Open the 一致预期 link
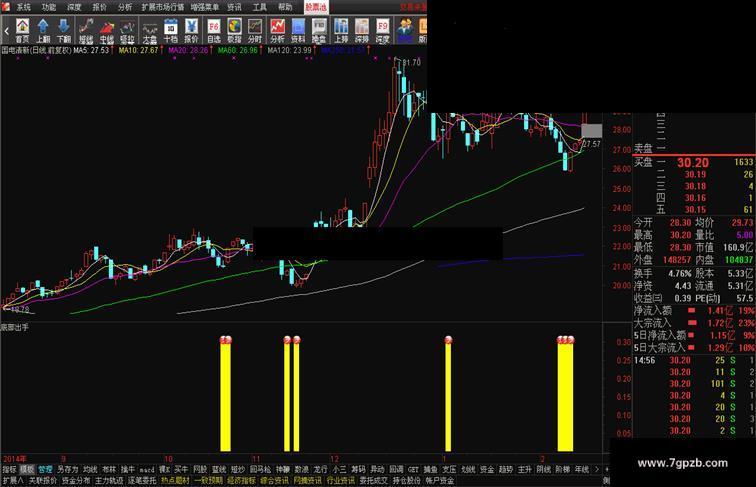This screenshot has height=487, width=756. pyautogui.click(x=208, y=480)
